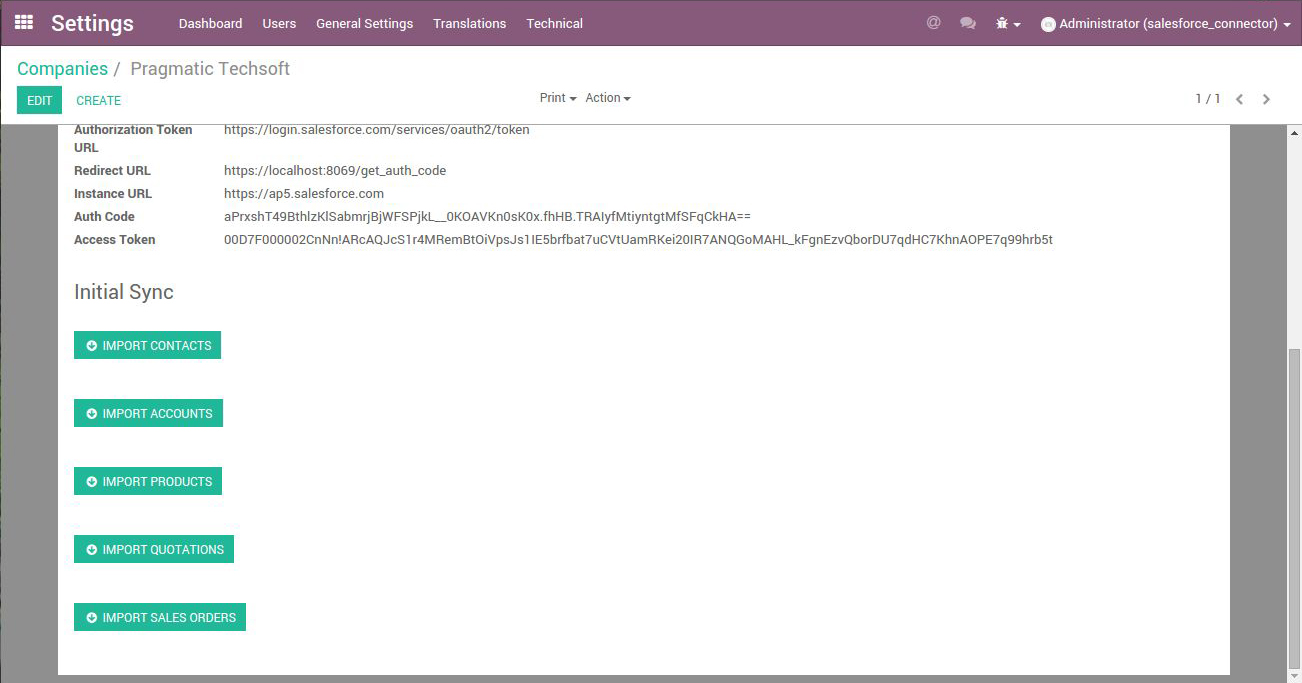The width and height of the screenshot is (1302, 683).
Task: Click the Access Token value
Action: tap(638, 240)
